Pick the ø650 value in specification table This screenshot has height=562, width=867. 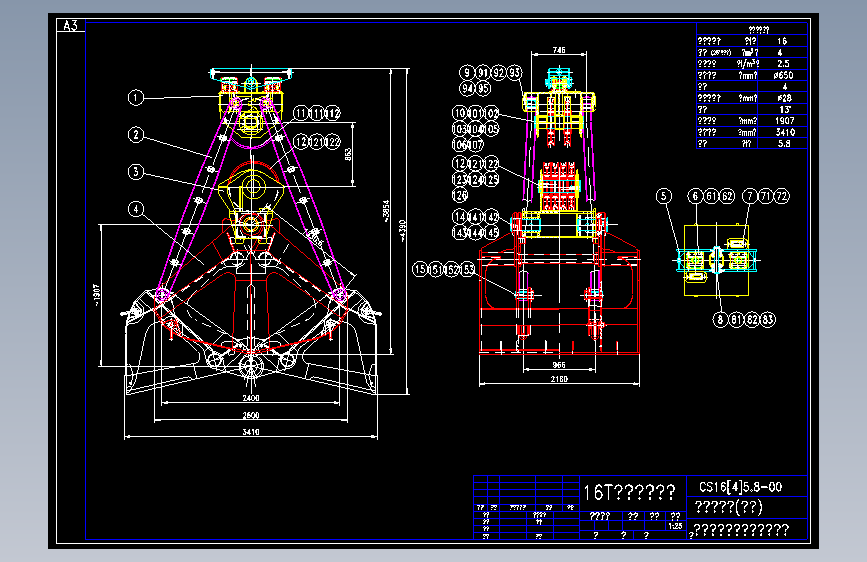coord(784,75)
